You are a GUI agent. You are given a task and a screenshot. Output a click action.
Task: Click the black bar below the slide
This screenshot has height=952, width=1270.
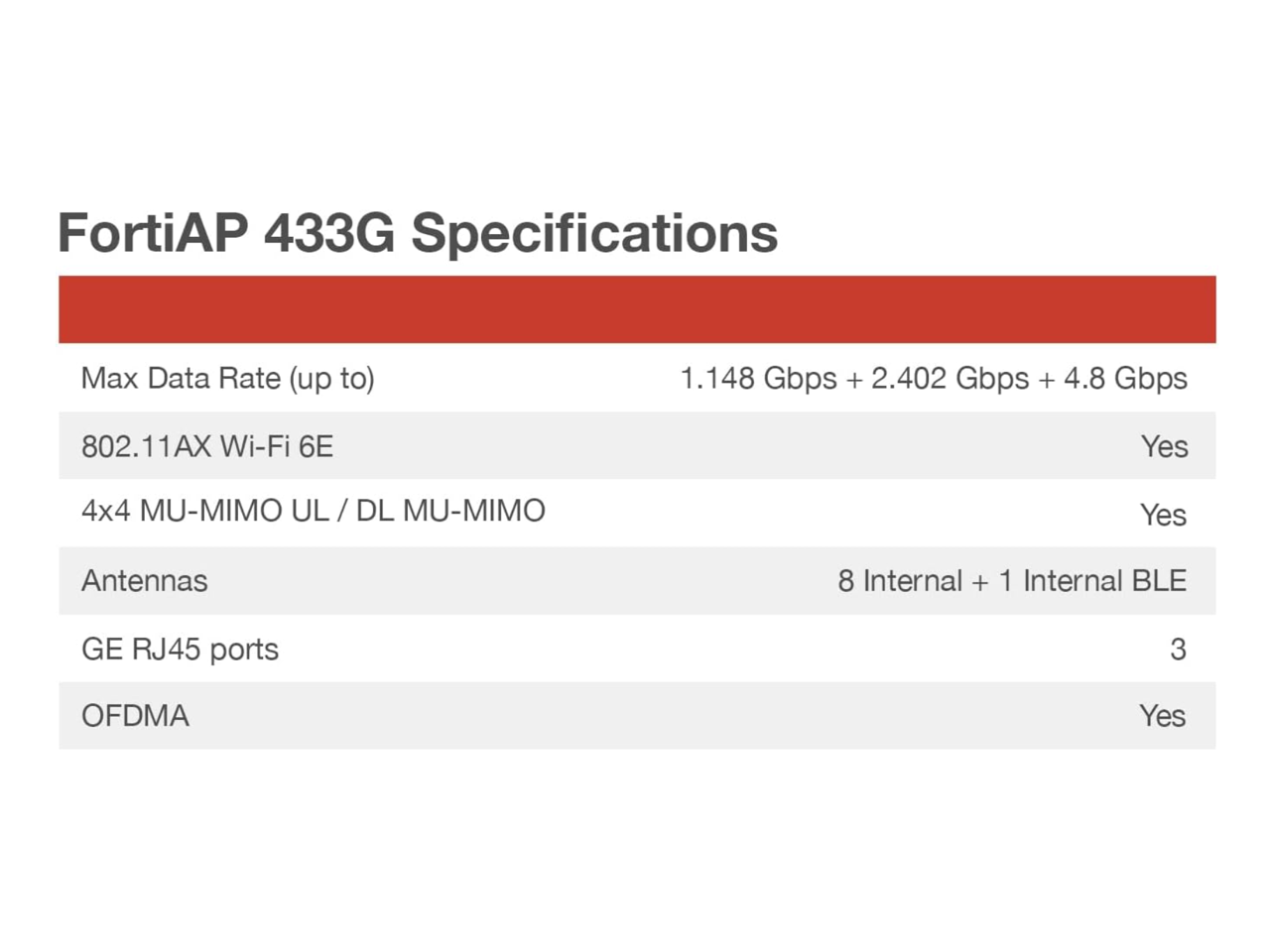(635, 884)
